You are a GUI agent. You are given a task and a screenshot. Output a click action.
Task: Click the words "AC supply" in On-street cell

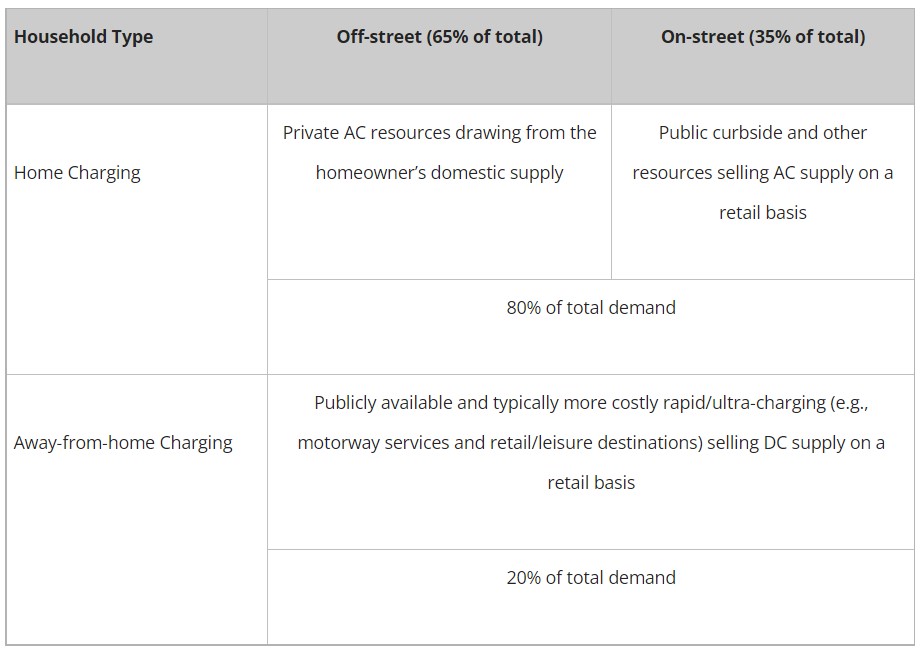click(807, 173)
